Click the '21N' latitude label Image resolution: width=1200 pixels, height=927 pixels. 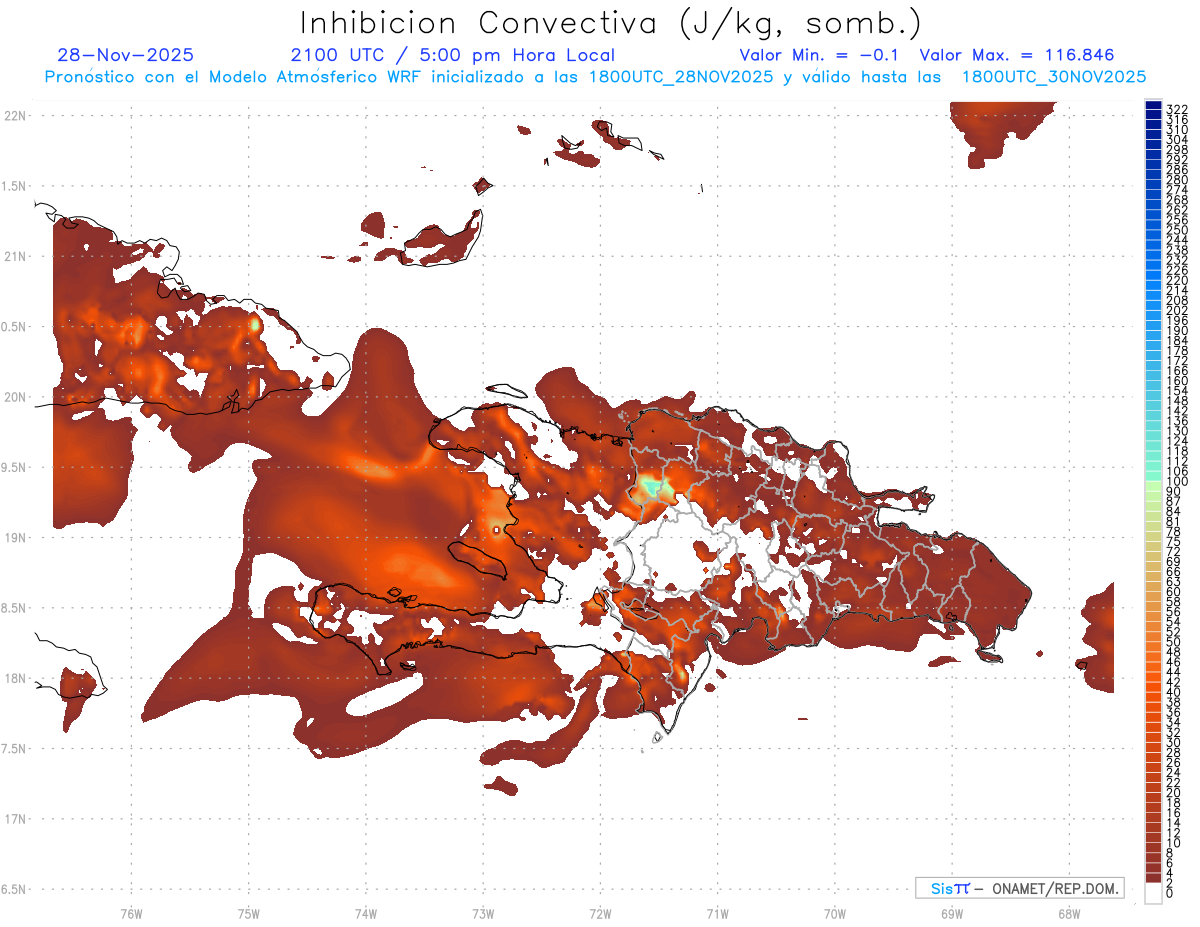14,256
